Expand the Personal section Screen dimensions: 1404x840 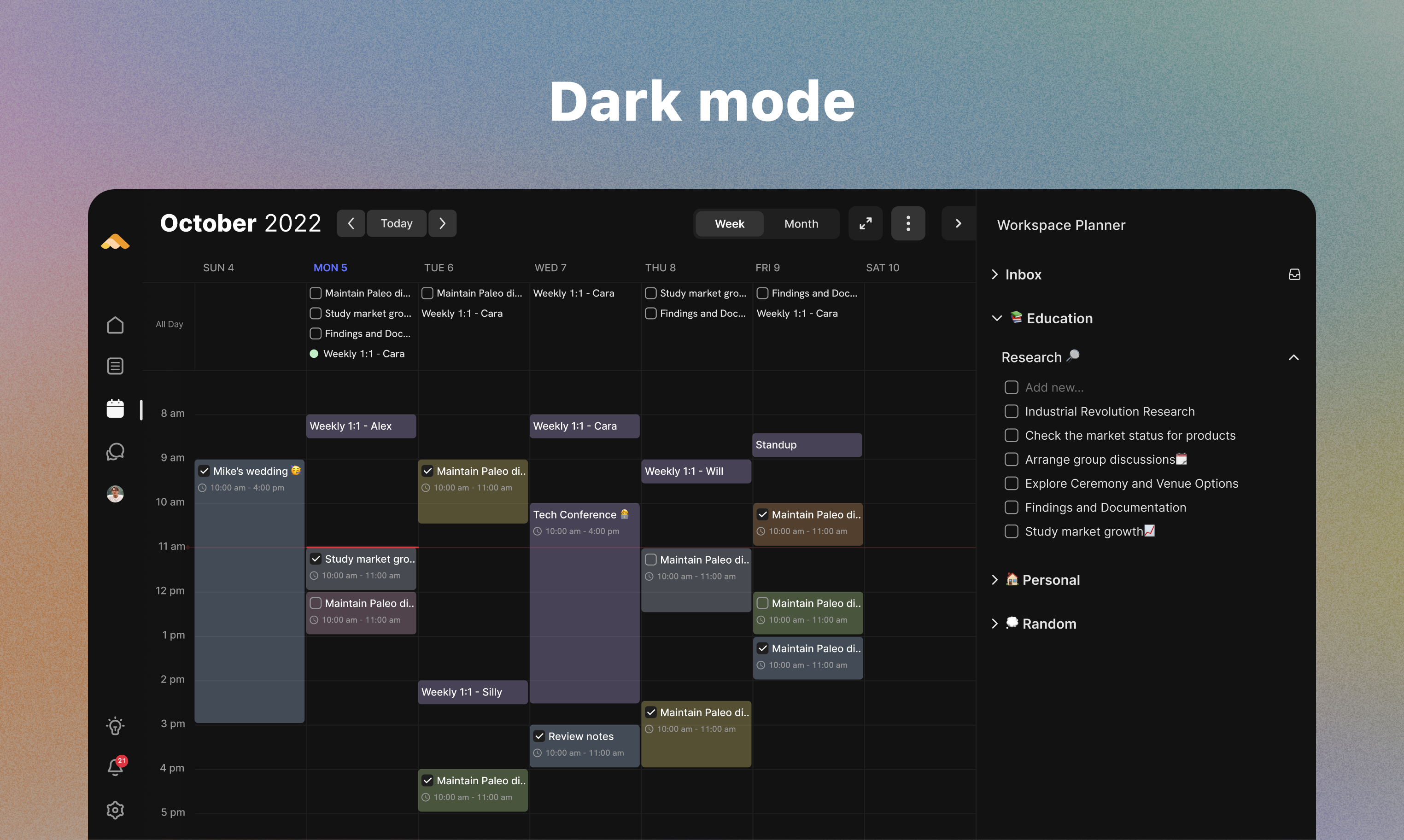994,580
